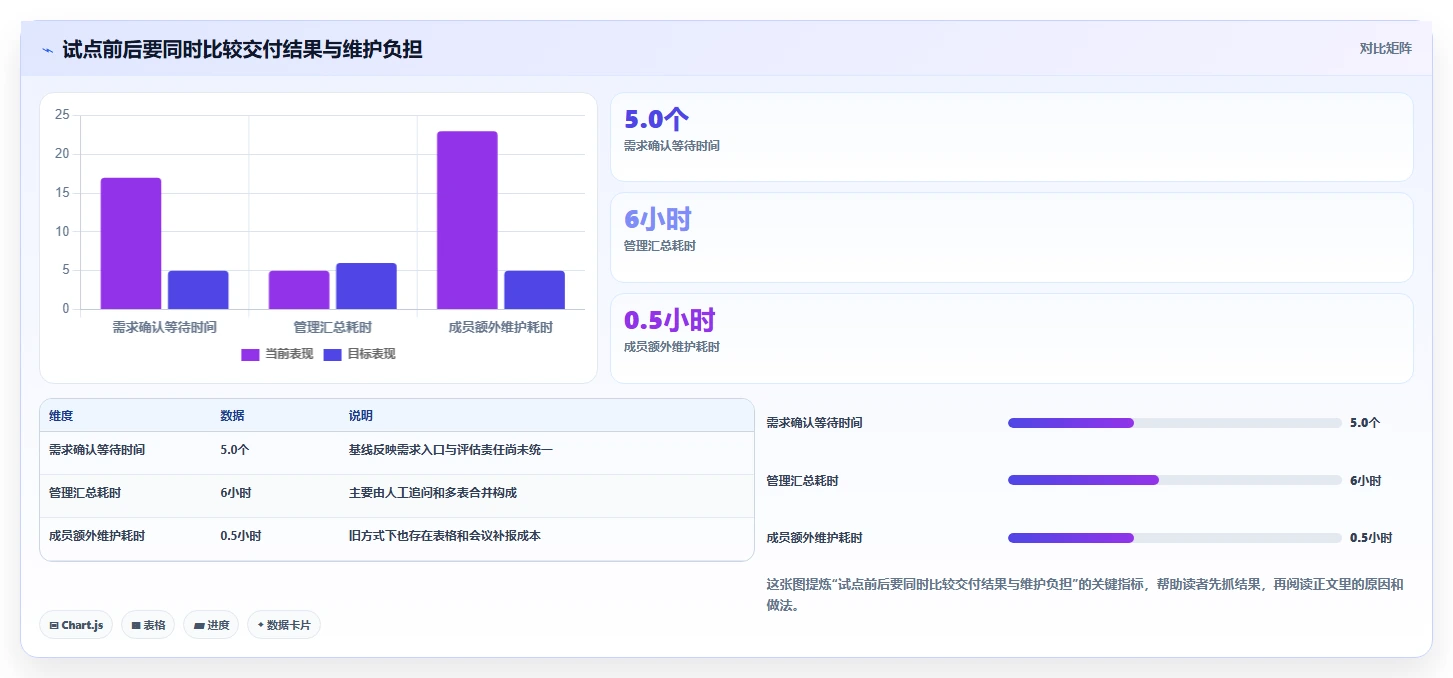Click the 成员额外维护耗时 progress bar
Screen dimensions: 1453x678
[1174, 538]
